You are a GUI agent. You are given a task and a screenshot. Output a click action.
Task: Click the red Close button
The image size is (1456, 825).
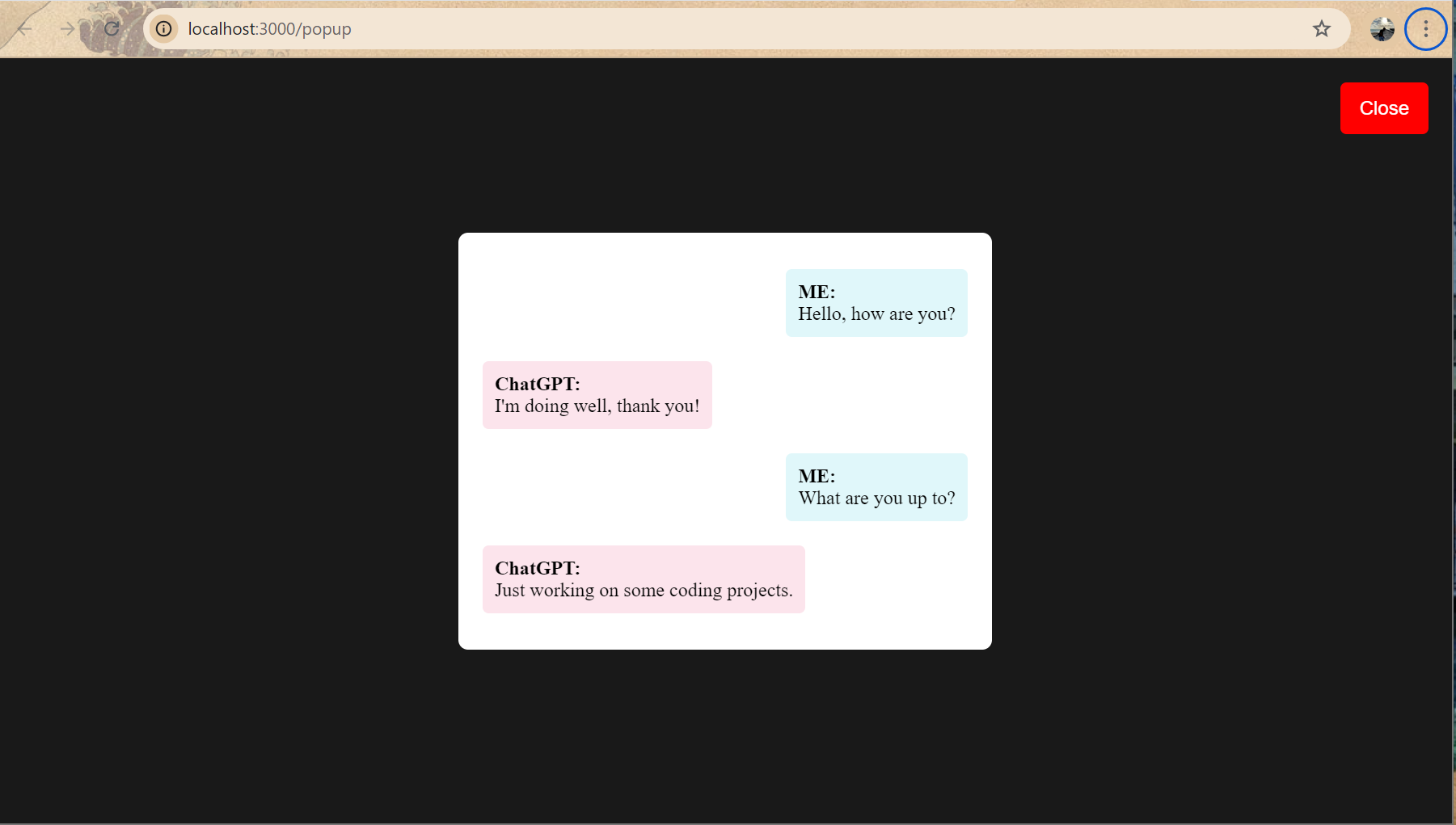pyautogui.click(x=1384, y=108)
